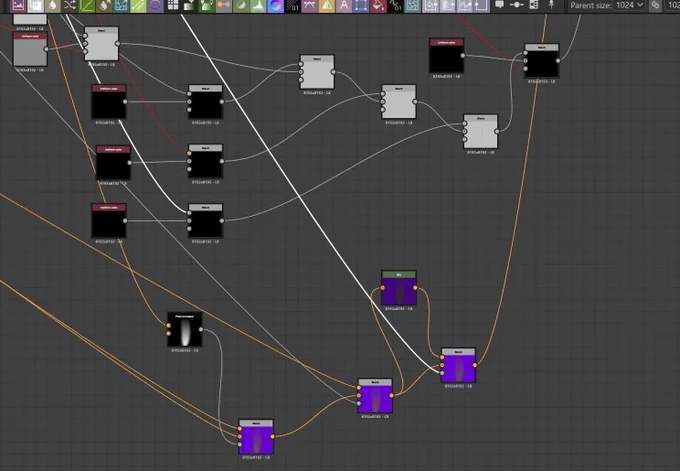Add a navigation pin to graph
The height and width of the screenshot is (471, 680).
click(x=551, y=5)
